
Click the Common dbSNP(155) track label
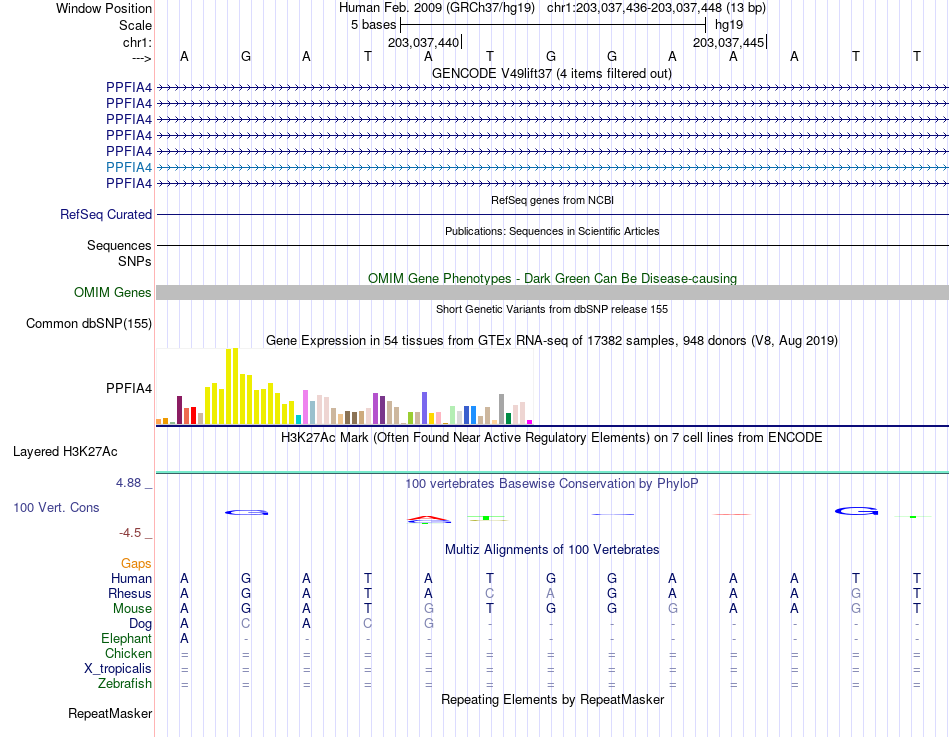[x=89, y=324]
